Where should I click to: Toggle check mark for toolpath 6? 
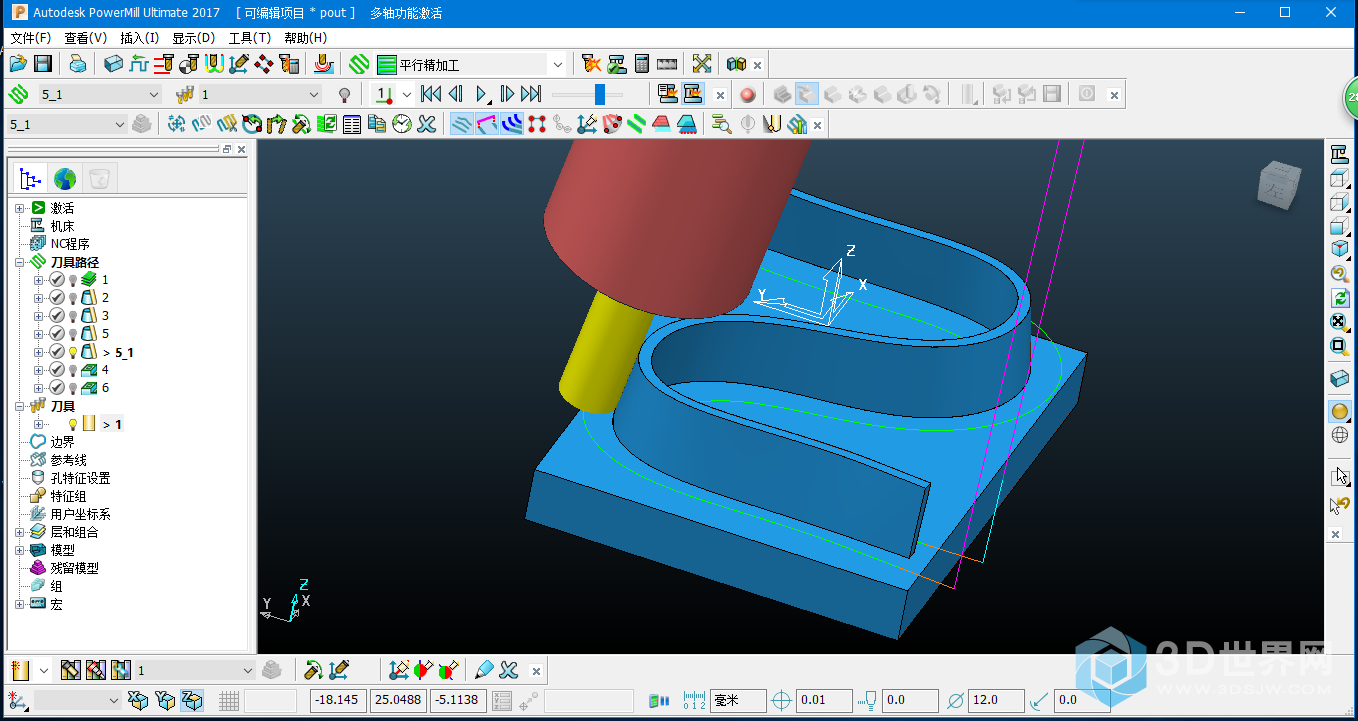point(57,388)
